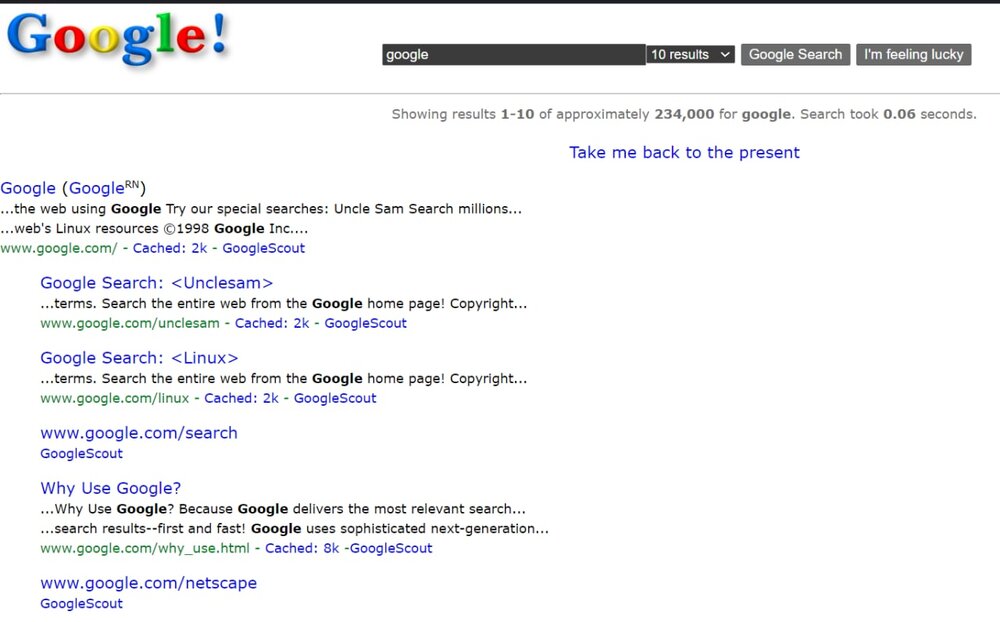Open the 10 results dropdown

point(691,55)
